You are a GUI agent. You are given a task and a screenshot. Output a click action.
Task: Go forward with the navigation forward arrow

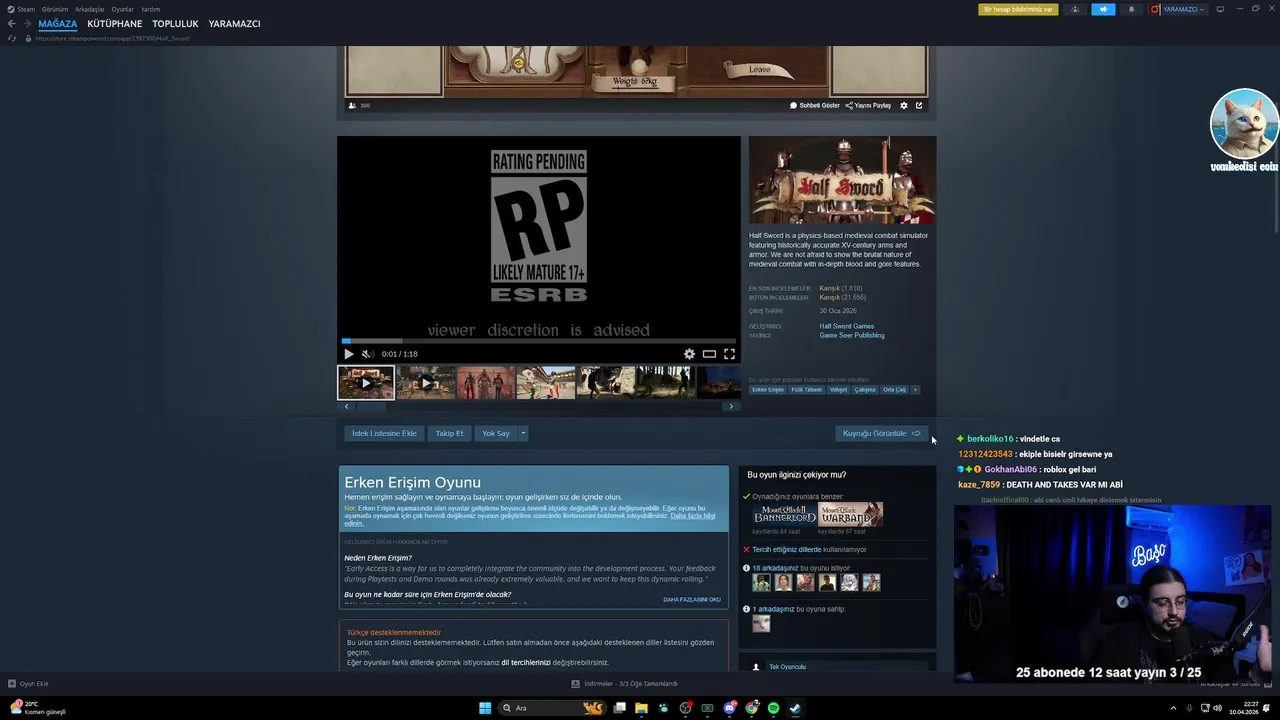point(27,24)
